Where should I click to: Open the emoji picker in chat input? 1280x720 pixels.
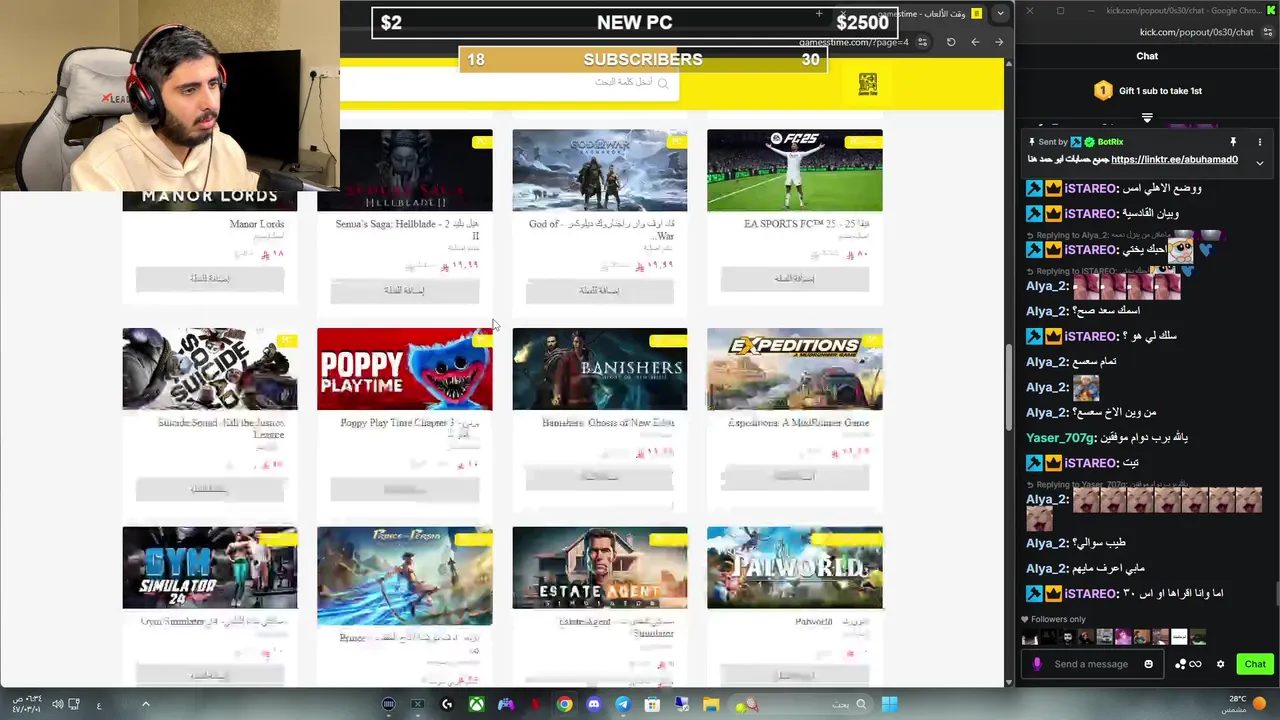coord(1148,664)
